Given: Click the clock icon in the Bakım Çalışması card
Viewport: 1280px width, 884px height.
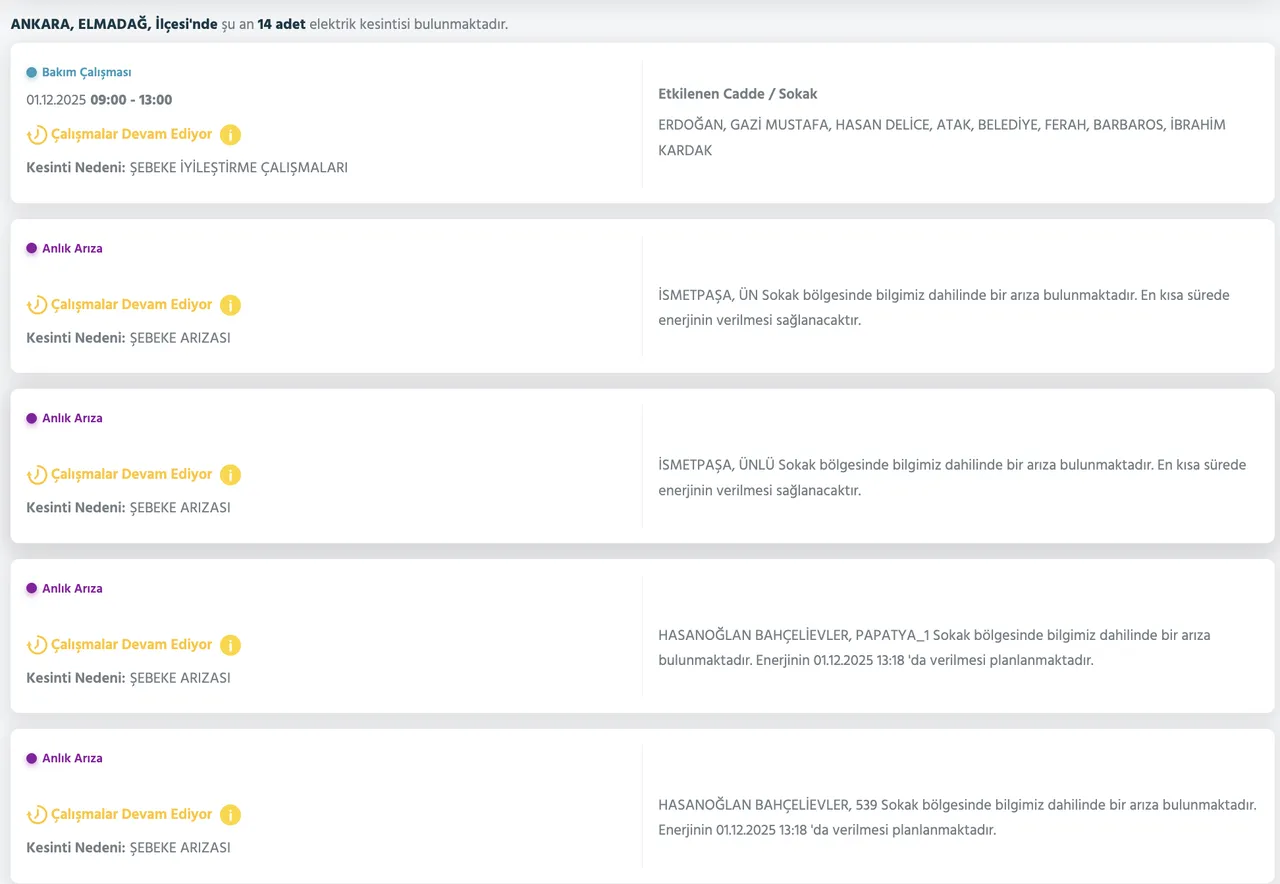Looking at the screenshot, I should [x=37, y=135].
